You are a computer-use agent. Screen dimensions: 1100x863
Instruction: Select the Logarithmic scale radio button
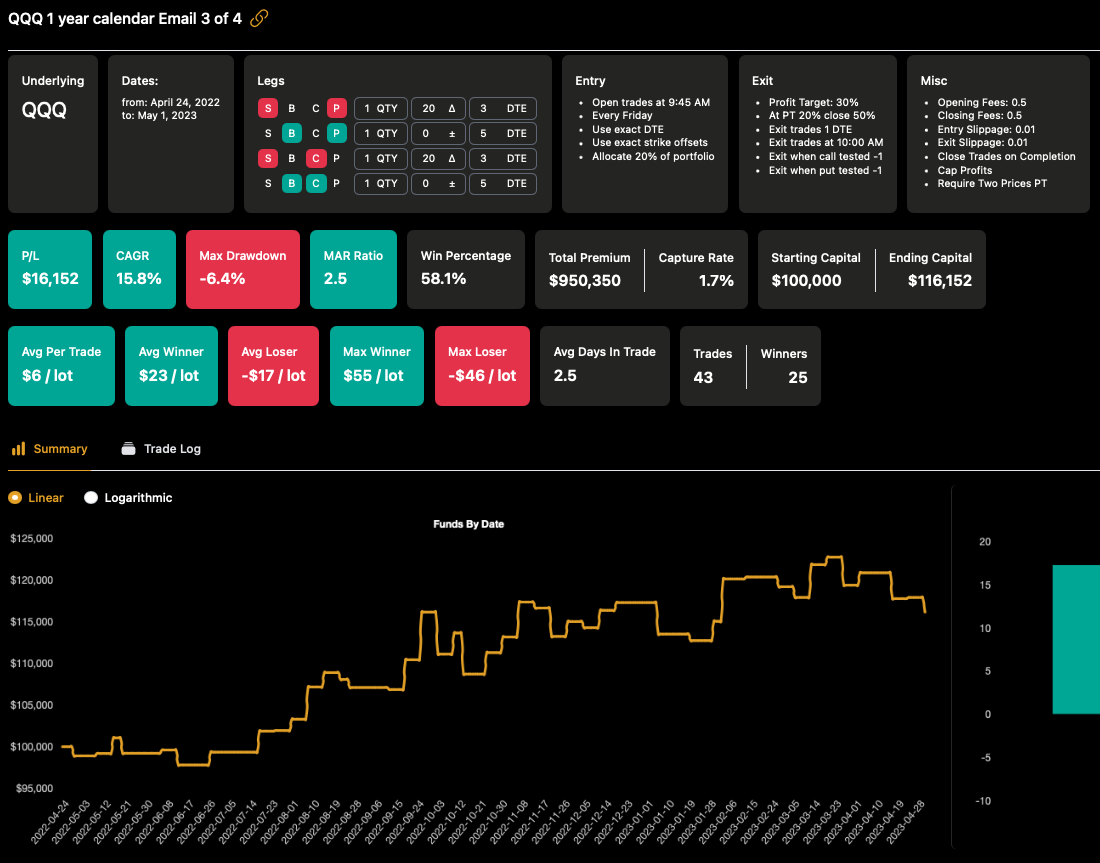pyautogui.click(x=91, y=498)
